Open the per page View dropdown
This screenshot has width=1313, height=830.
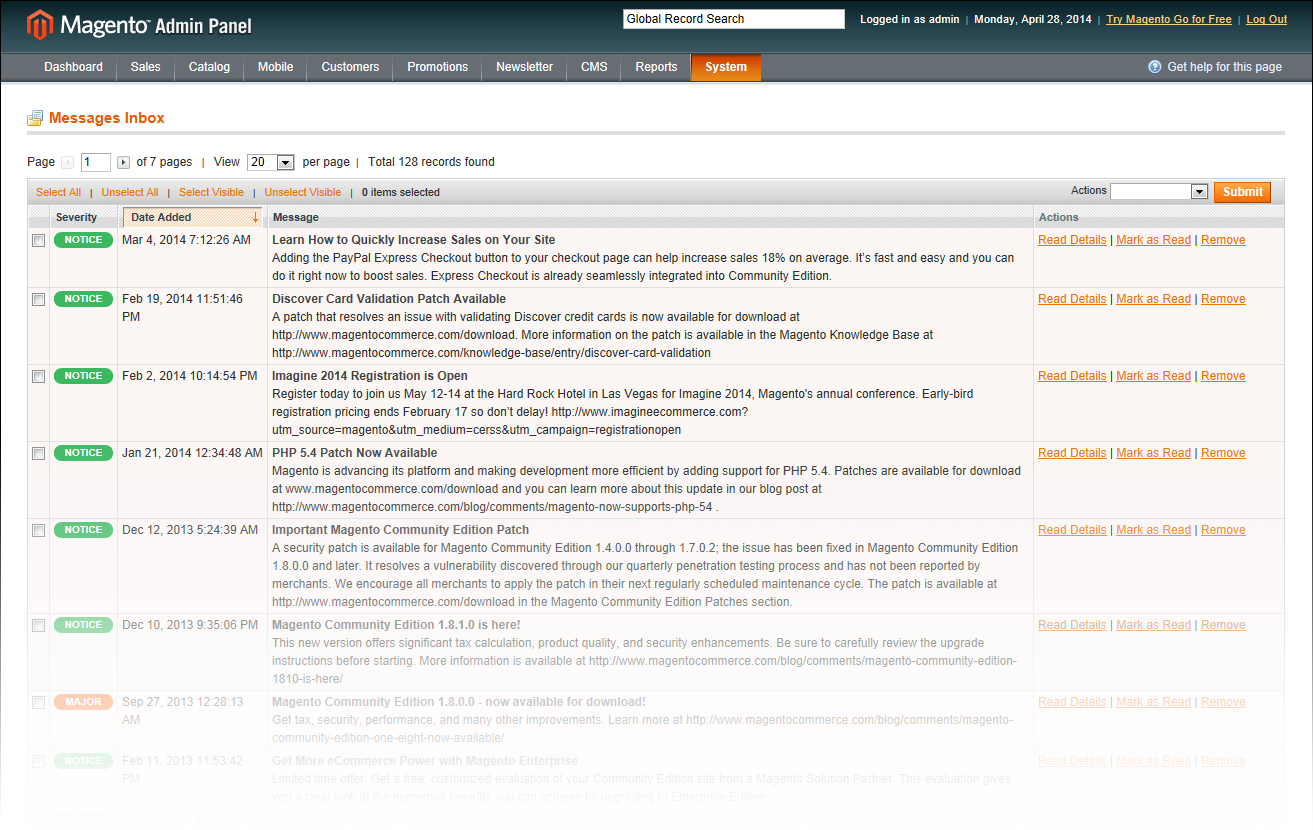[x=270, y=162]
